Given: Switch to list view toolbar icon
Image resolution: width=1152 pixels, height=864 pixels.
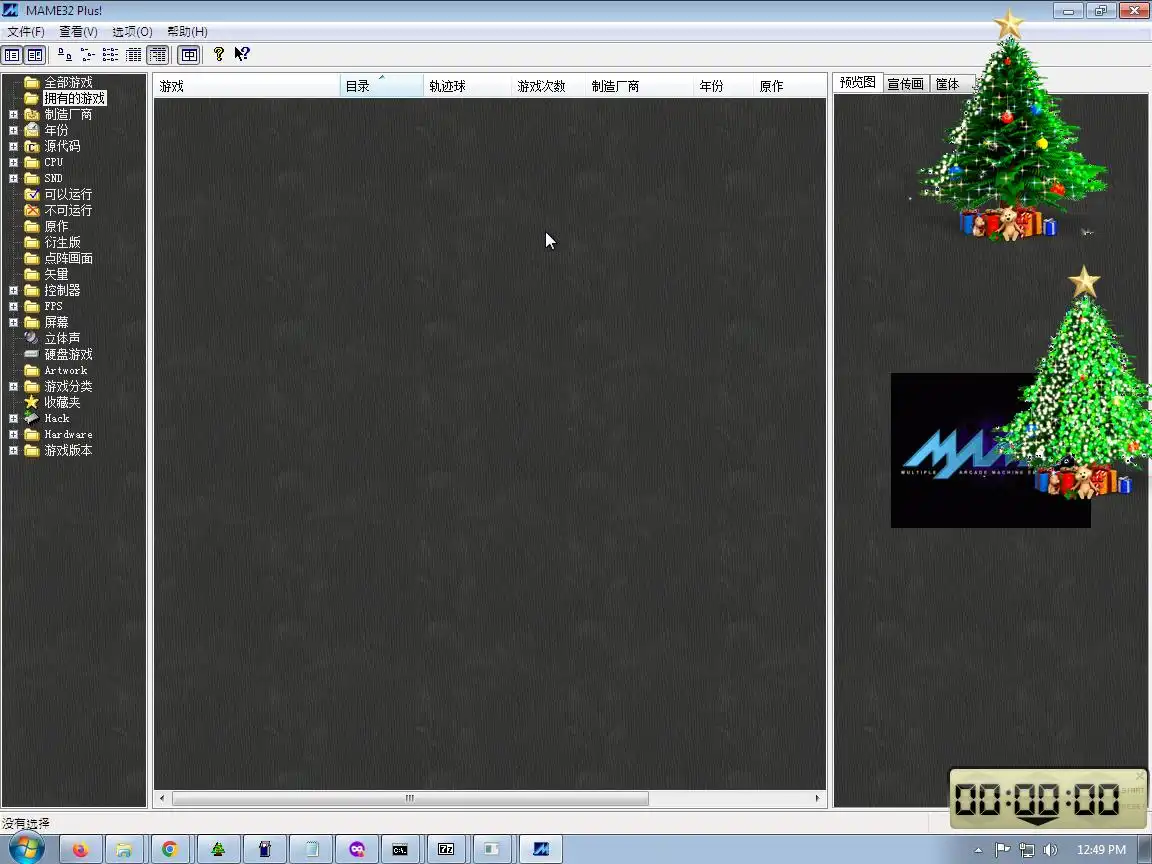Looking at the screenshot, I should [x=110, y=55].
